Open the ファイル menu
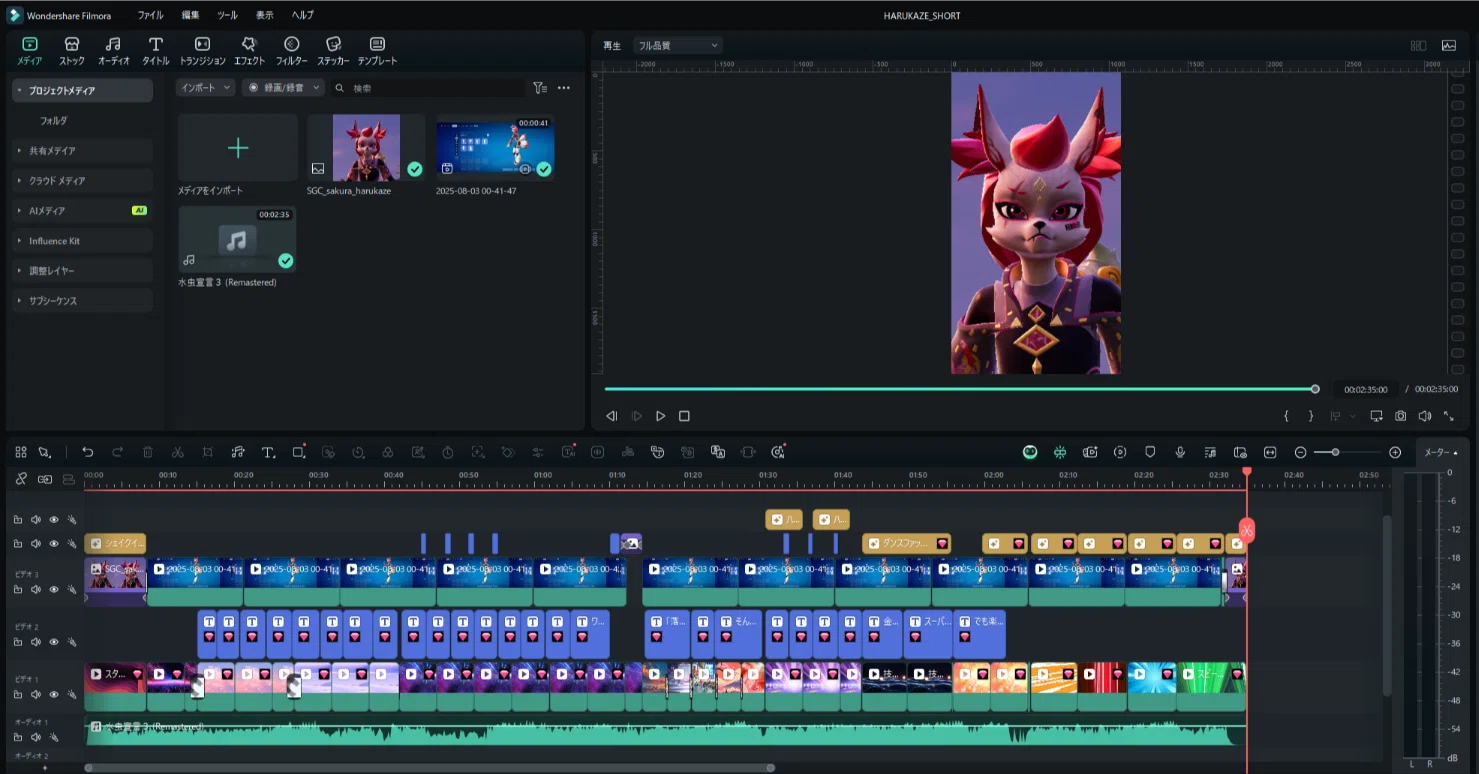Viewport: 1479px width, 774px height. [x=150, y=15]
